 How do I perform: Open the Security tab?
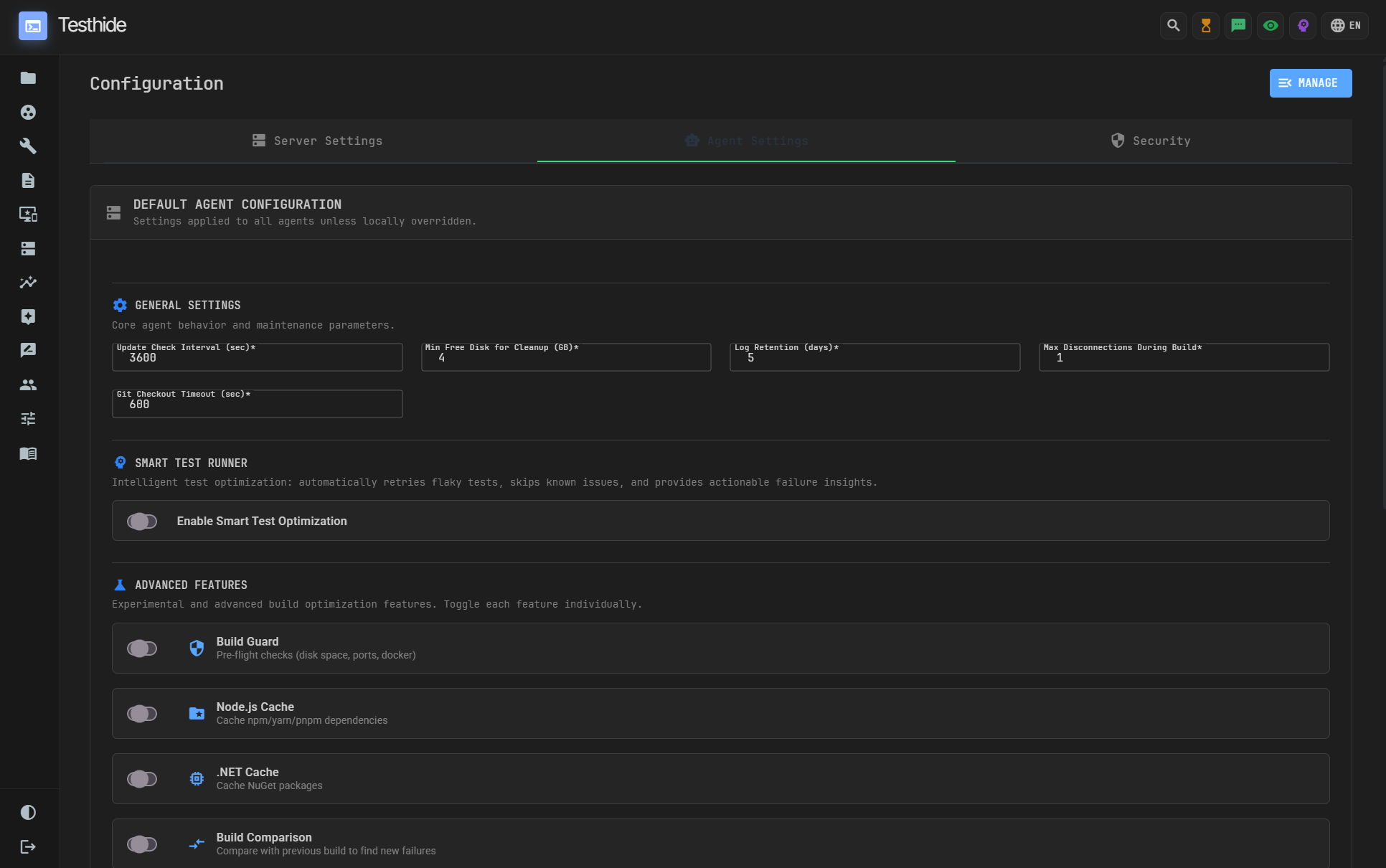[1151, 141]
